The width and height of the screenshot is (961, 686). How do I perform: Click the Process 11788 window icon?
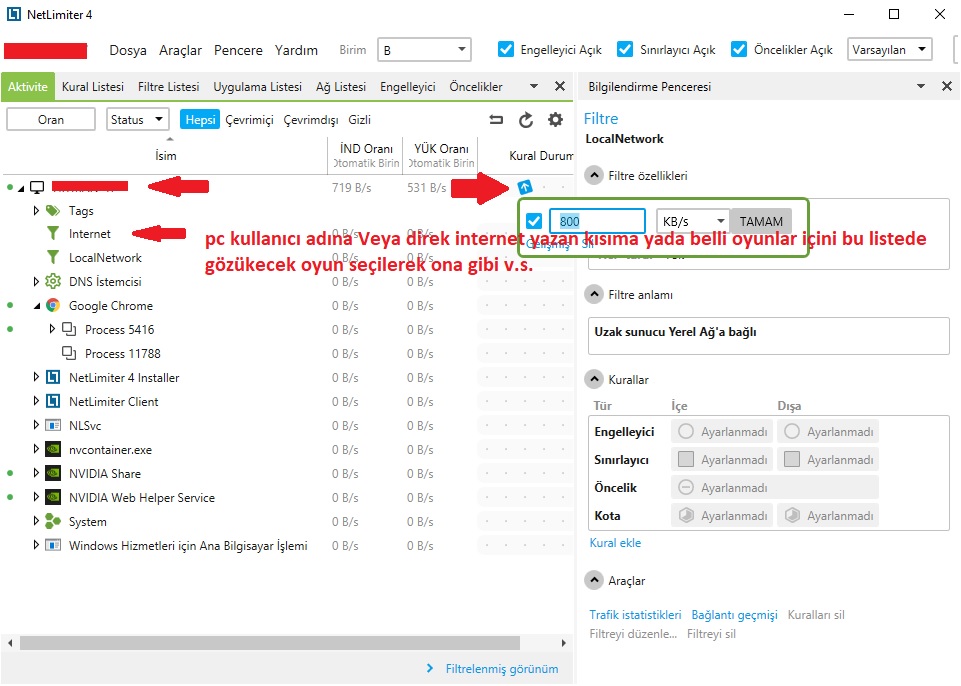[69, 353]
